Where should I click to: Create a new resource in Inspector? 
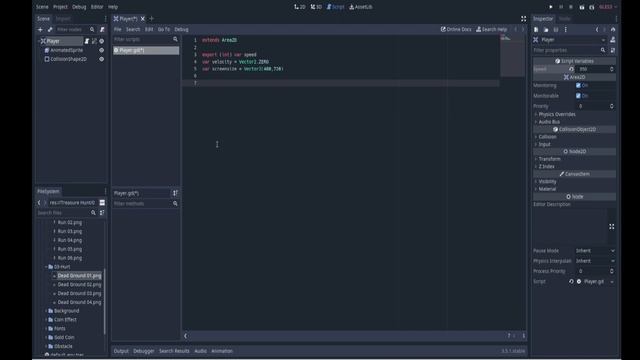point(536,30)
